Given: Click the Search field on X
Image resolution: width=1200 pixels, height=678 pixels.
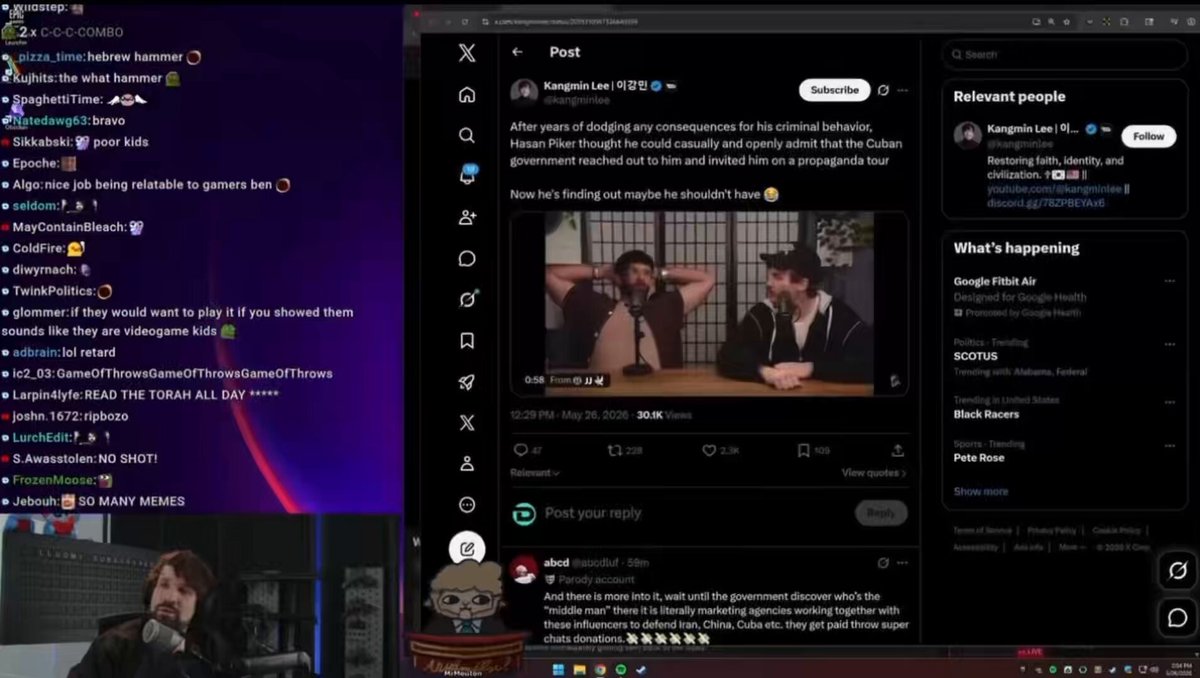Looking at the screenshot, I should click(x=1064, y=54).
